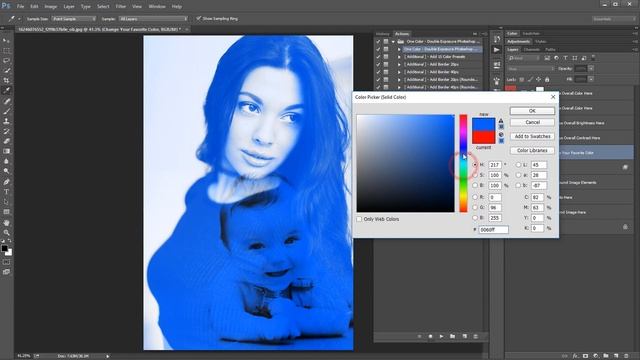
Task: Select the Spot Healing Brush tool
Action: [7, 101]
